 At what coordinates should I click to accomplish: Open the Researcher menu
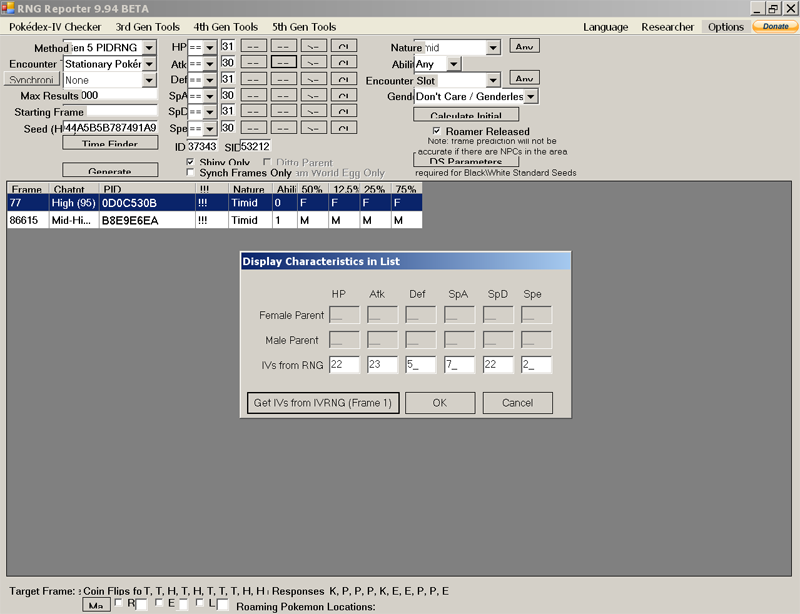click(x=667, y=27)
